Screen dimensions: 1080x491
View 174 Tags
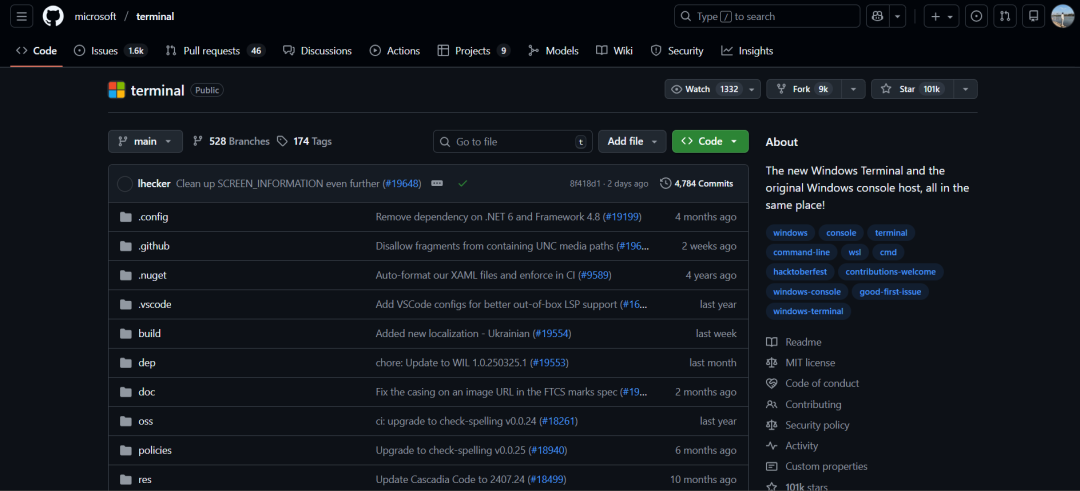(x=304, y=141)
